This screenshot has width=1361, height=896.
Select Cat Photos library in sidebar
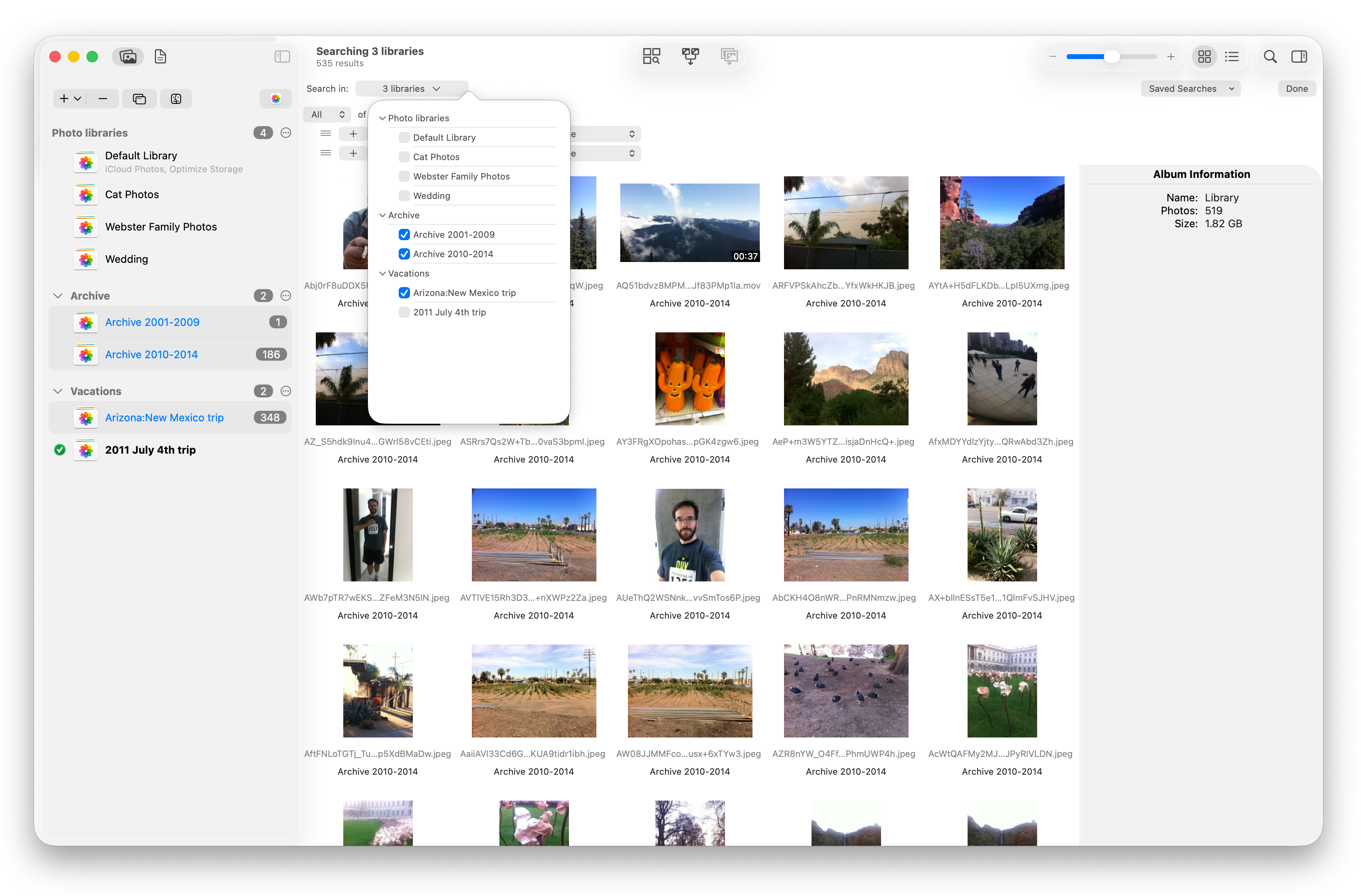pyautogui.click(x=132, y=195)
